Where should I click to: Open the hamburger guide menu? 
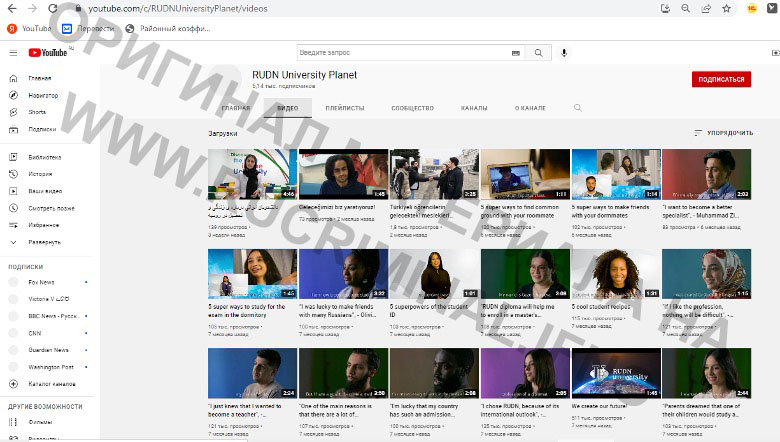(13, 53)
